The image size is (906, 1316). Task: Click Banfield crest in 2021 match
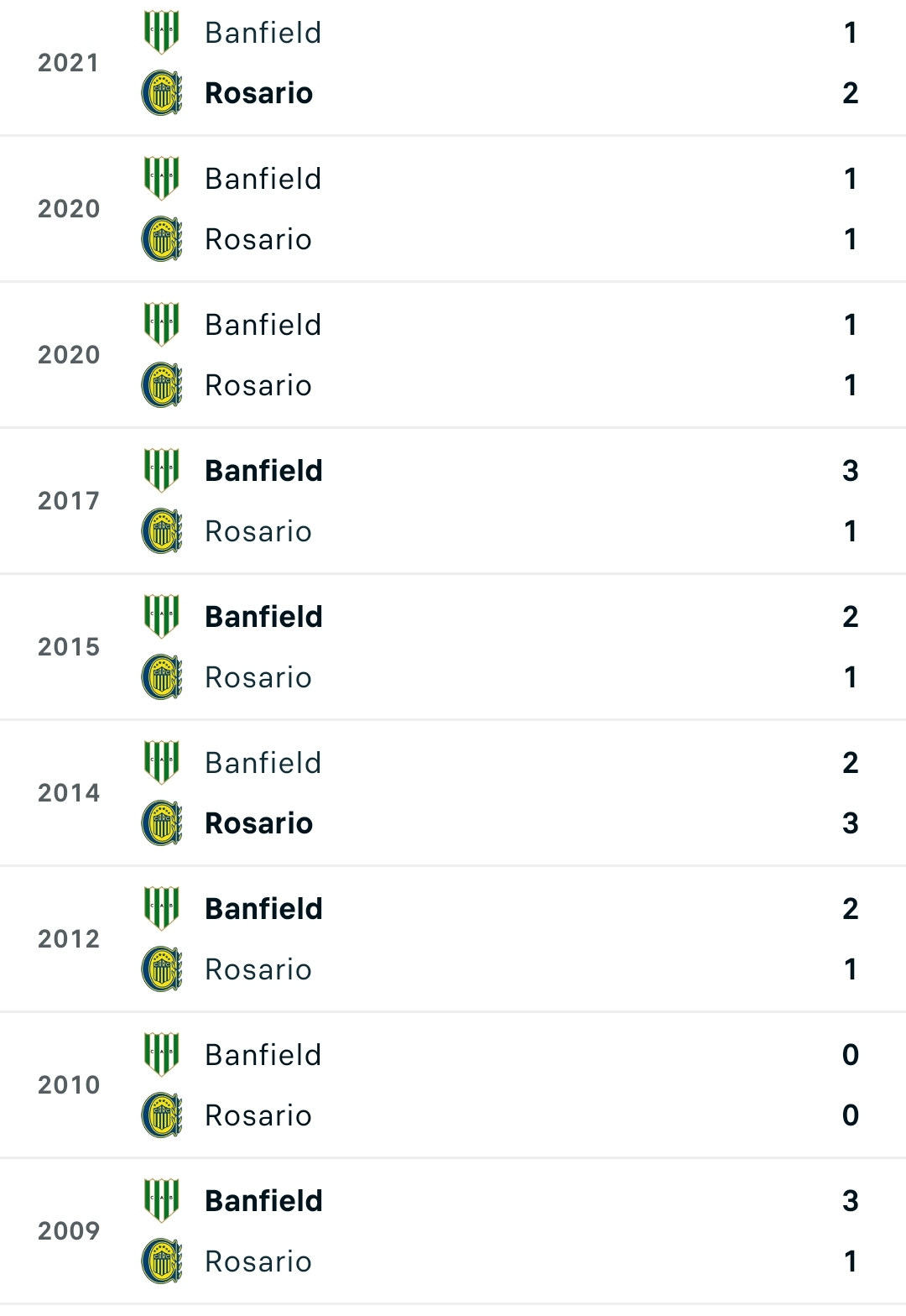(x=162, y=32)
